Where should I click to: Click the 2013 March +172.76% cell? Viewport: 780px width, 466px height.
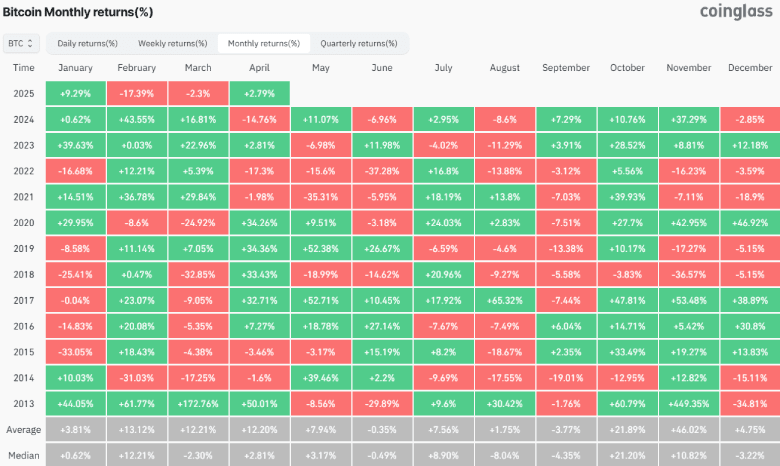point(198,405)
